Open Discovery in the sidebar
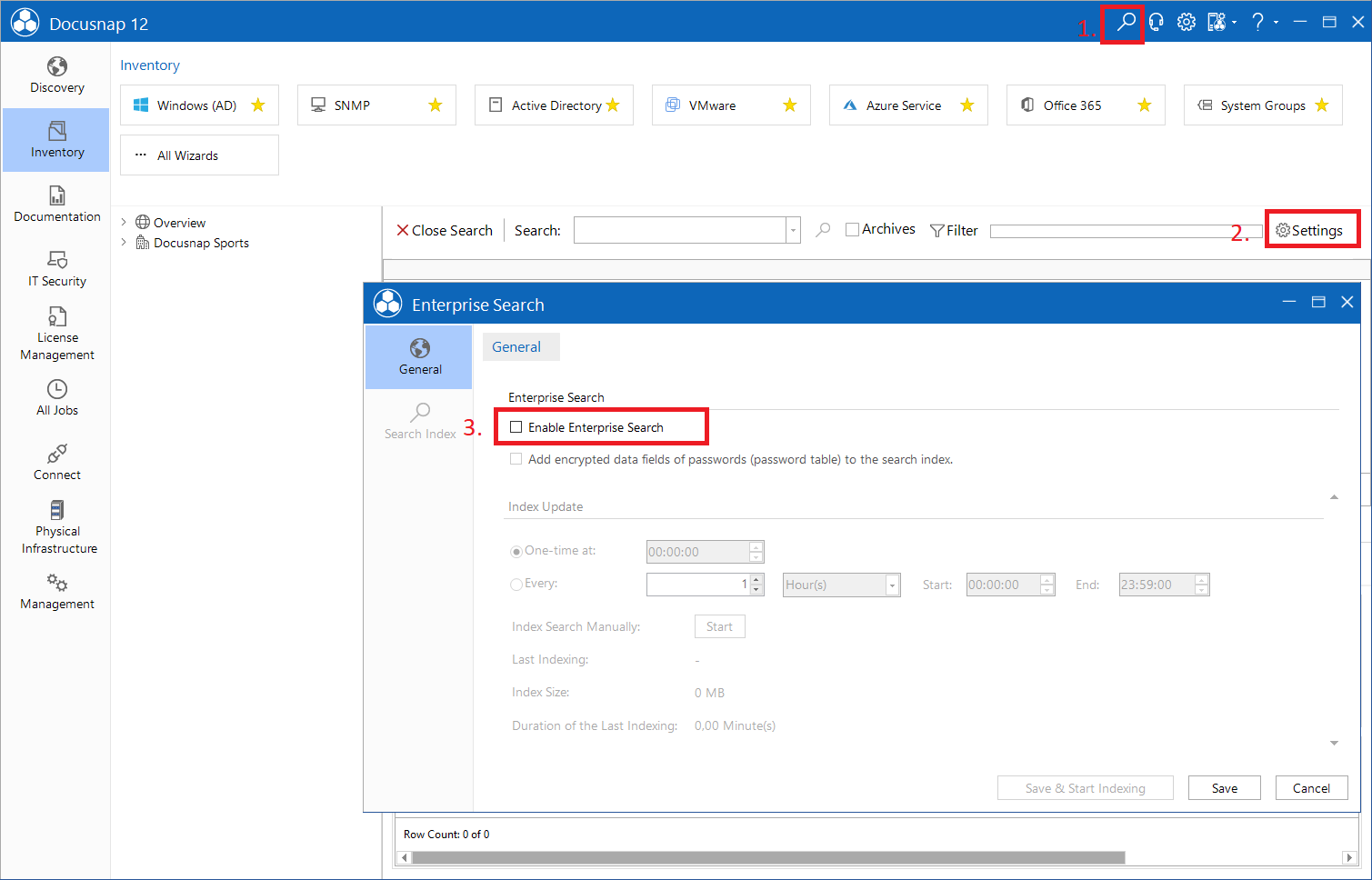 (x=56, y=75)
